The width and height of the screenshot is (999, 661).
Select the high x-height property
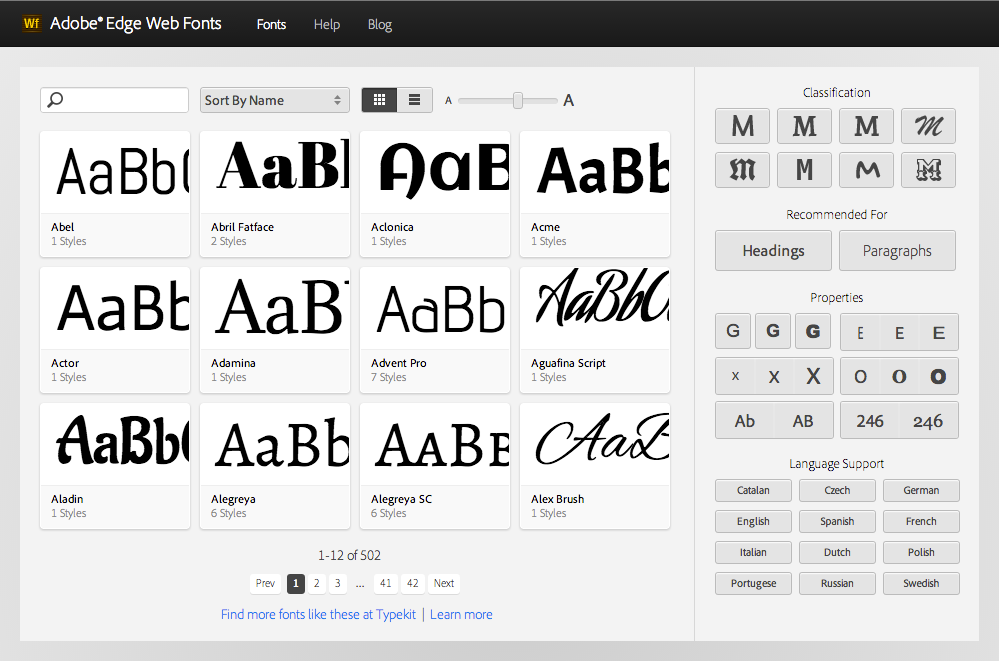[814, 376]
